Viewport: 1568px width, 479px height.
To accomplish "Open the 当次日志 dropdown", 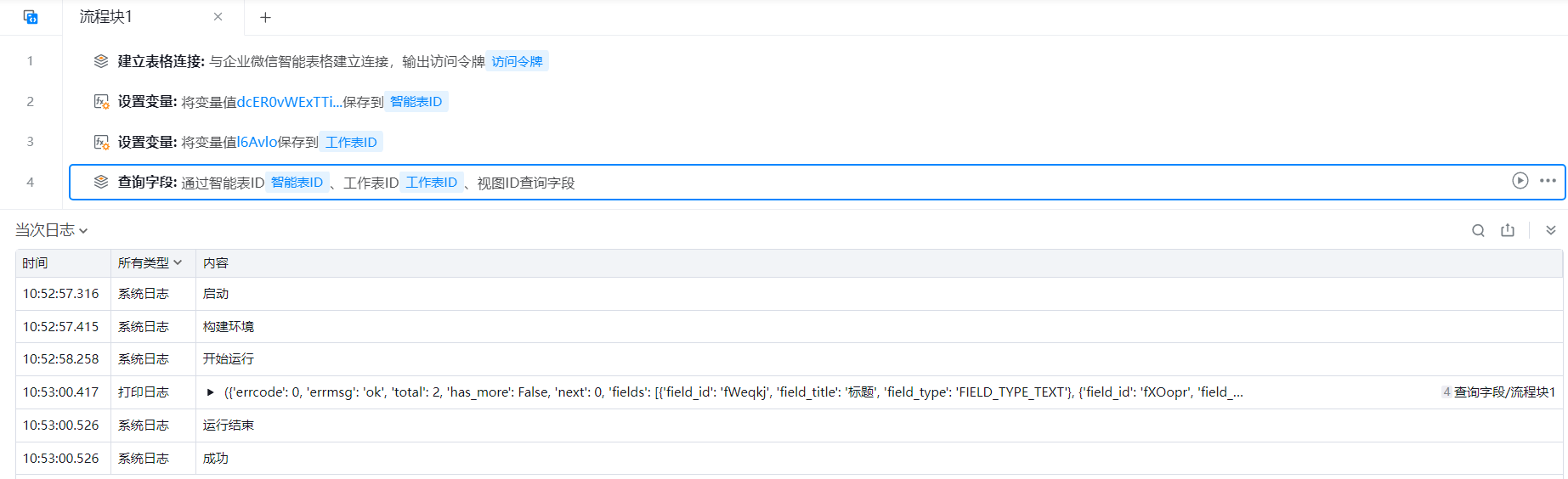I will pyautogui.click(x=52, y=230).
